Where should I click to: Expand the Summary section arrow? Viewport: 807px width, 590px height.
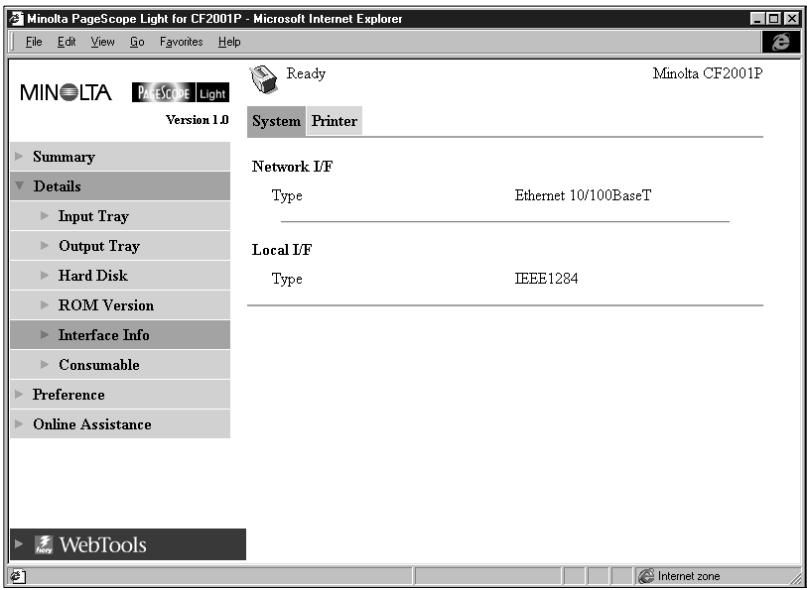(19, 157)
